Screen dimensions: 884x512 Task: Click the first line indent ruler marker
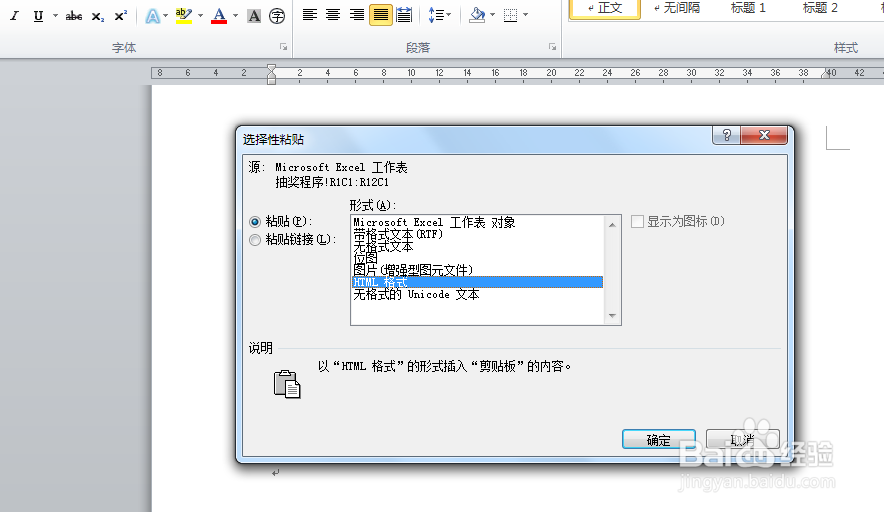click(x=271, y=68)
